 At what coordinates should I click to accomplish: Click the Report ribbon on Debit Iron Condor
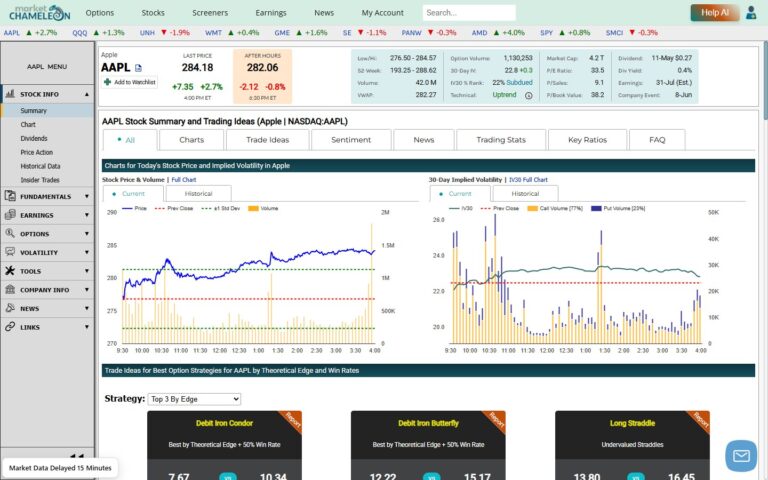tap(292, 420)
